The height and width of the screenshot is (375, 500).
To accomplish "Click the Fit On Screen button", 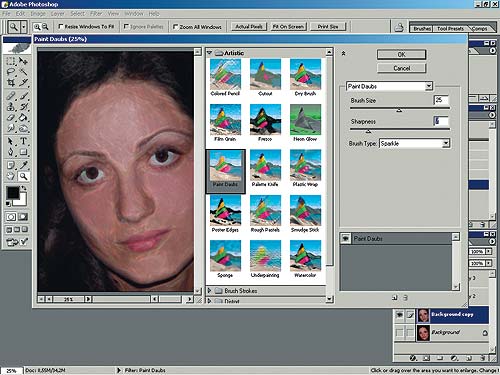I will pyautogui.click(x=288, y=27).
